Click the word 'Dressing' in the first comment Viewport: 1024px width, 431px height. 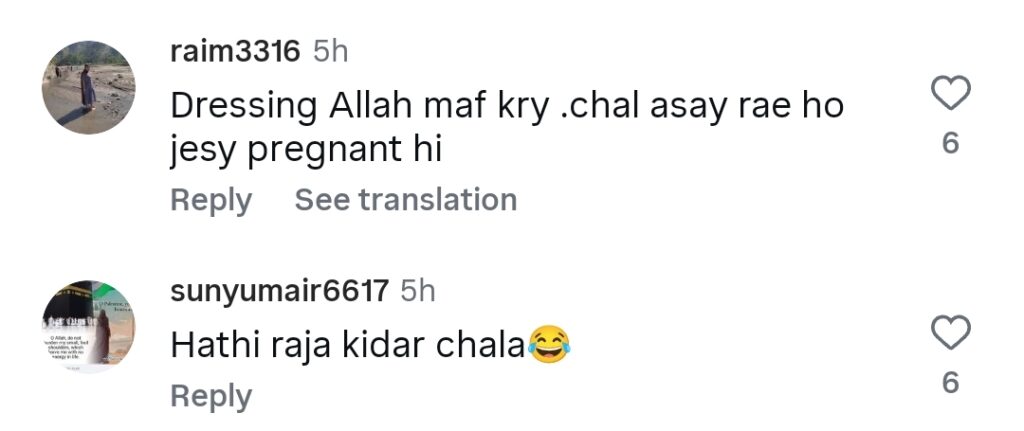(244, 108)
